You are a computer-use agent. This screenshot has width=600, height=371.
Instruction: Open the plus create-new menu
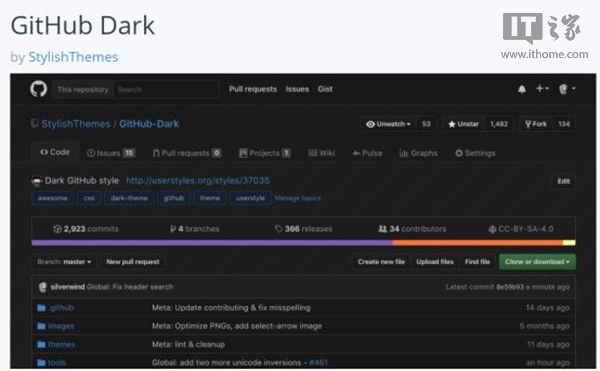pos(542,88)
